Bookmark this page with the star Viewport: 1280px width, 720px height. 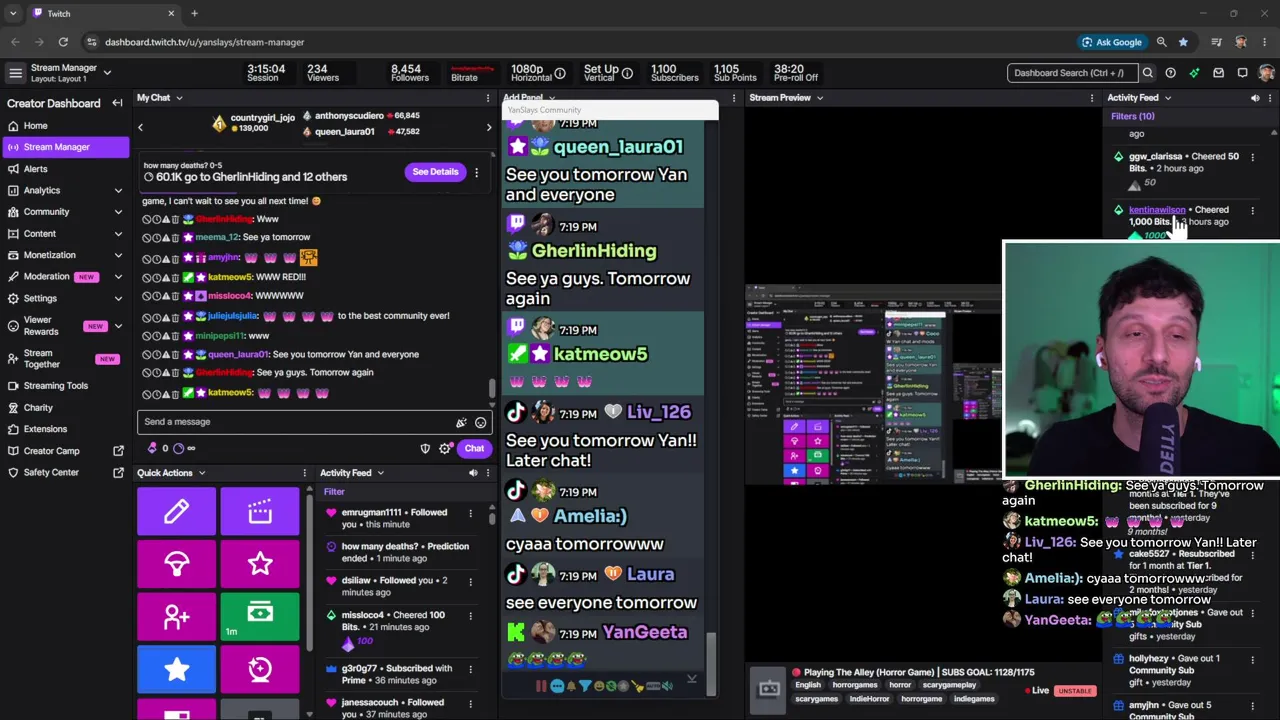[1183, 42]
